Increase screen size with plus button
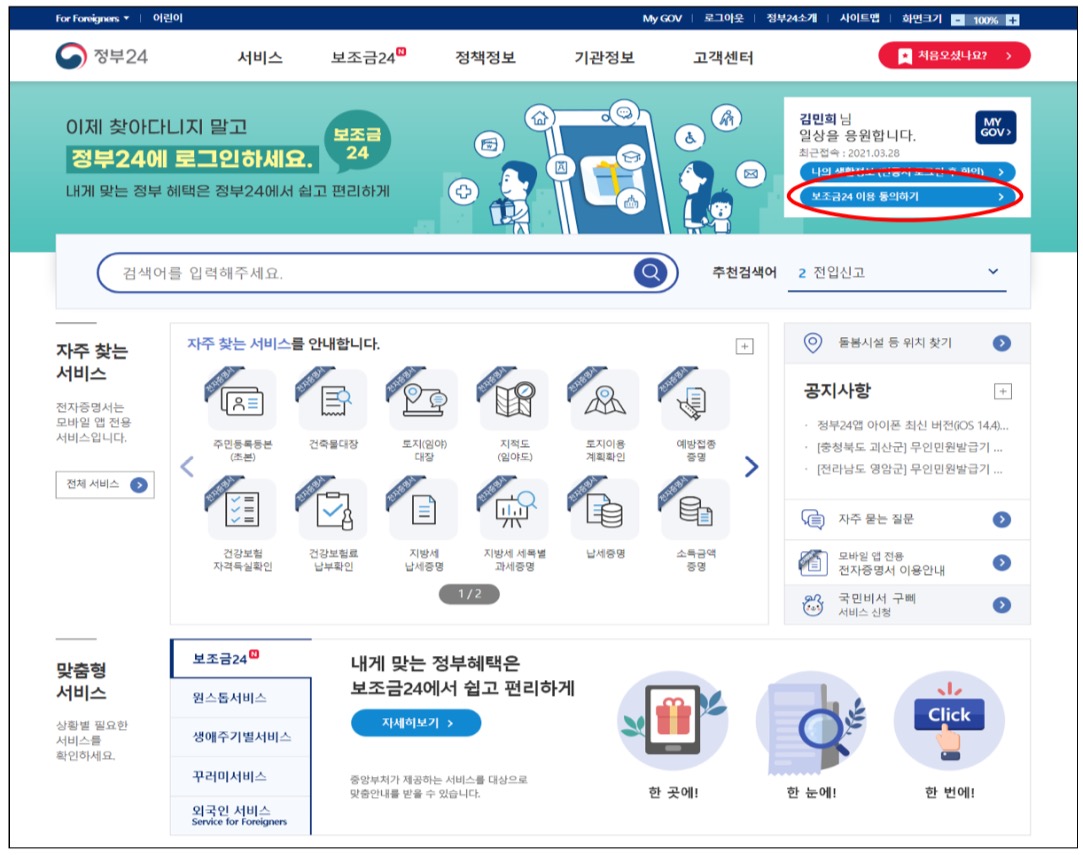Screen dimensions: 1083x855 [x=1013, y=20]
